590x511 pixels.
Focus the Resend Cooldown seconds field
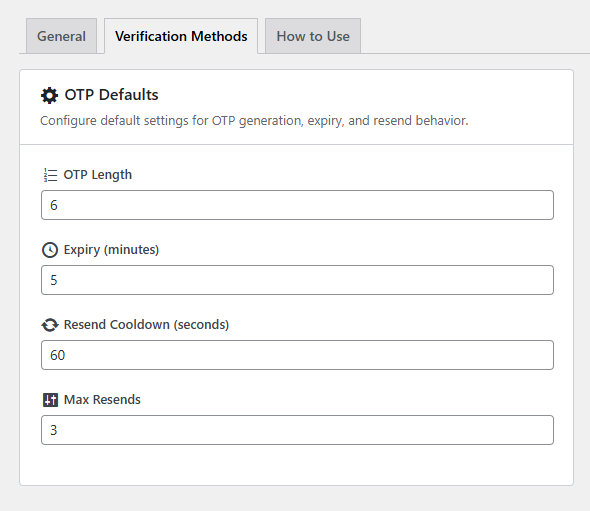tap(297, 355)
